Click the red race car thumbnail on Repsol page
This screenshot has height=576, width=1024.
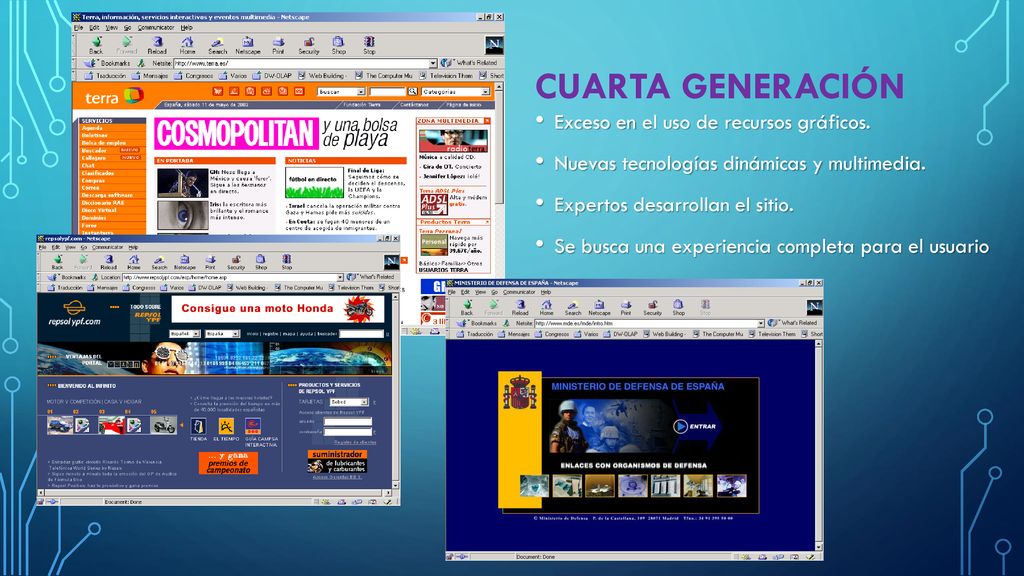click(111, 426)
